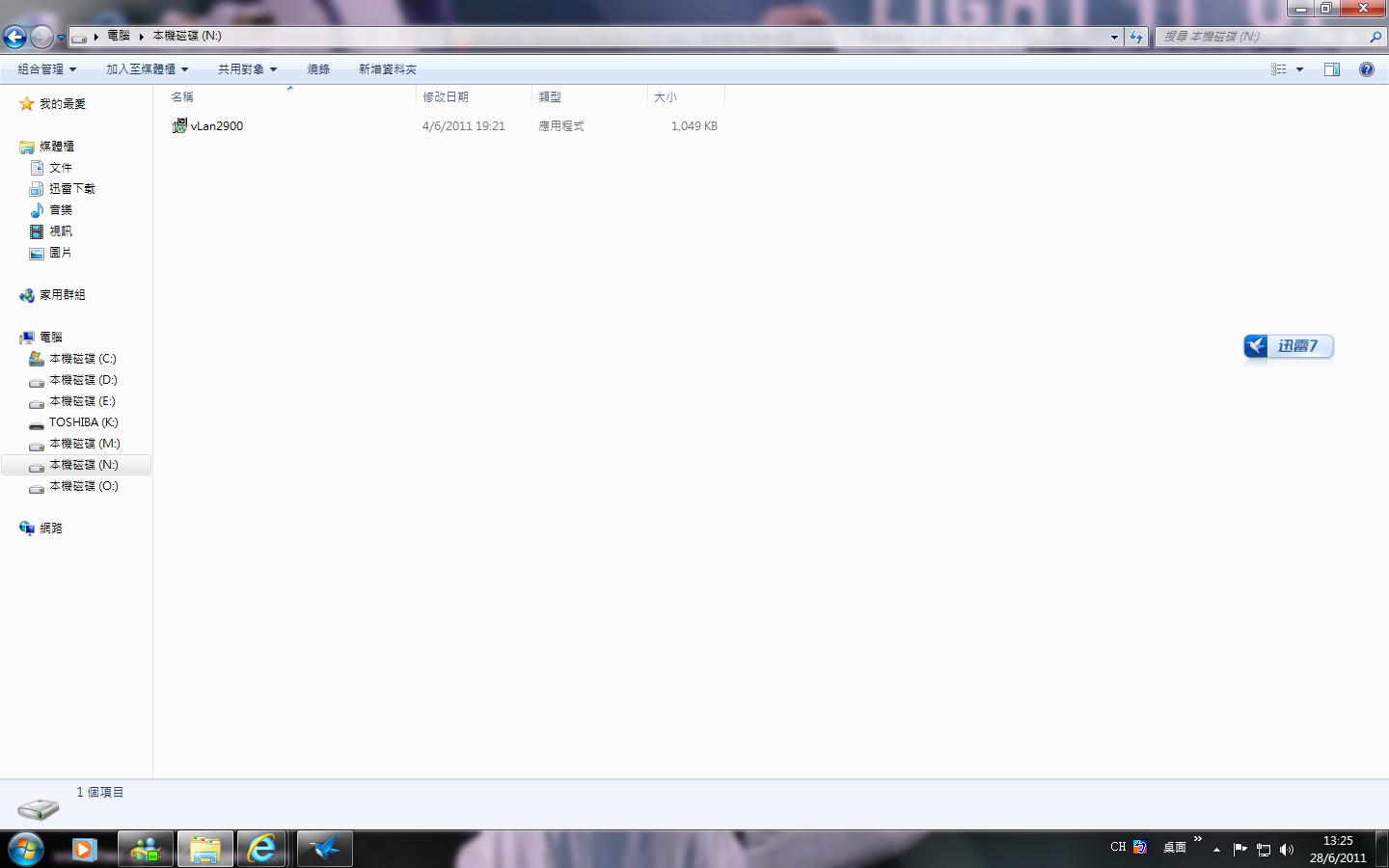This screenshot has width=1389, height=868.
Task: Select TOSHIBA (K:) drive in sidebar
Action: pyautogui.click(x=83, y=422)
